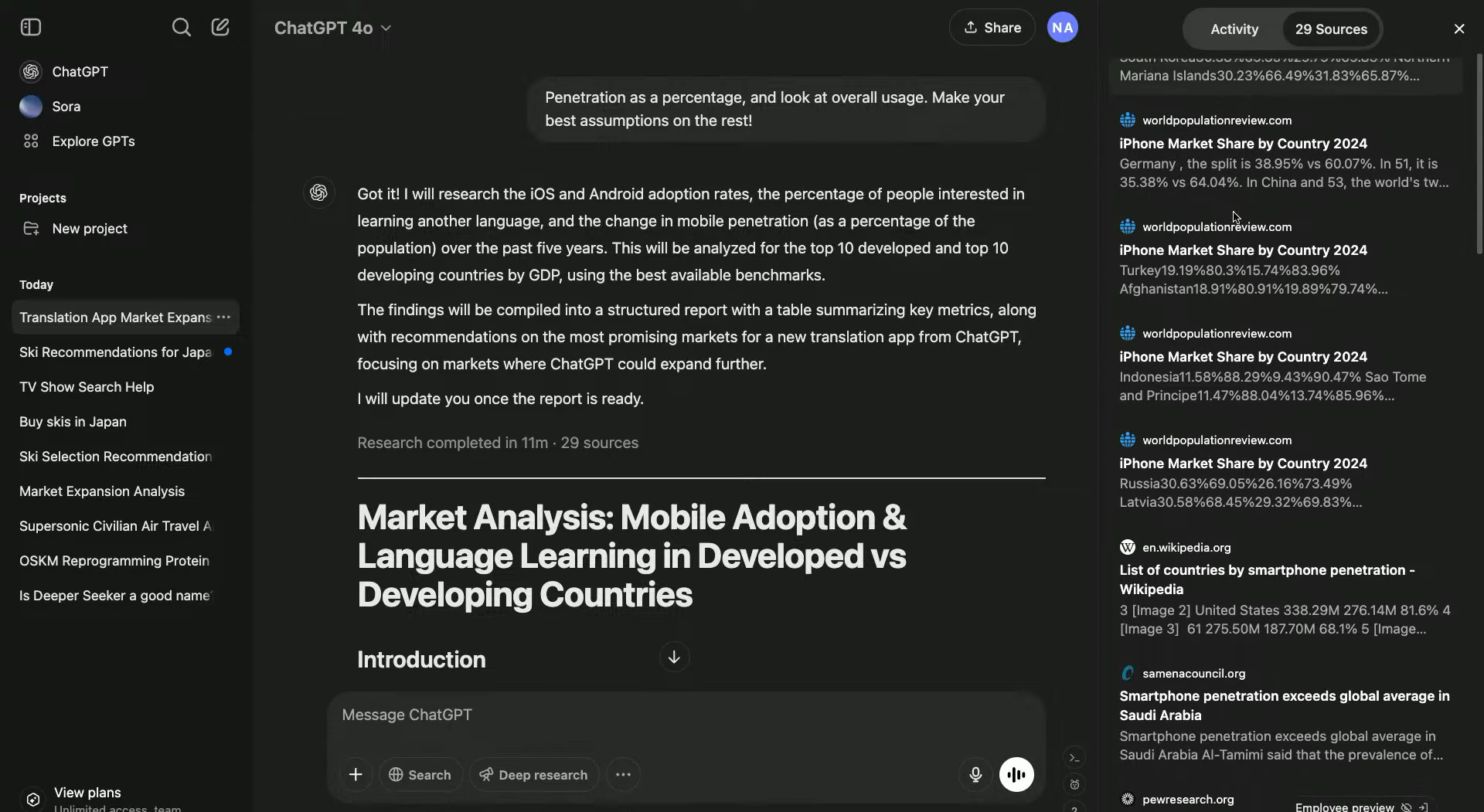Enable the Search tool
Viewport: 1484px width, 812px height.
[420, 775]
